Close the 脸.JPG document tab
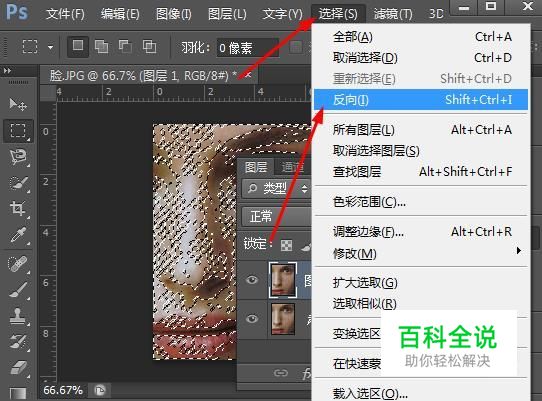This screenshot has width=542, height=401. [248, 75]
